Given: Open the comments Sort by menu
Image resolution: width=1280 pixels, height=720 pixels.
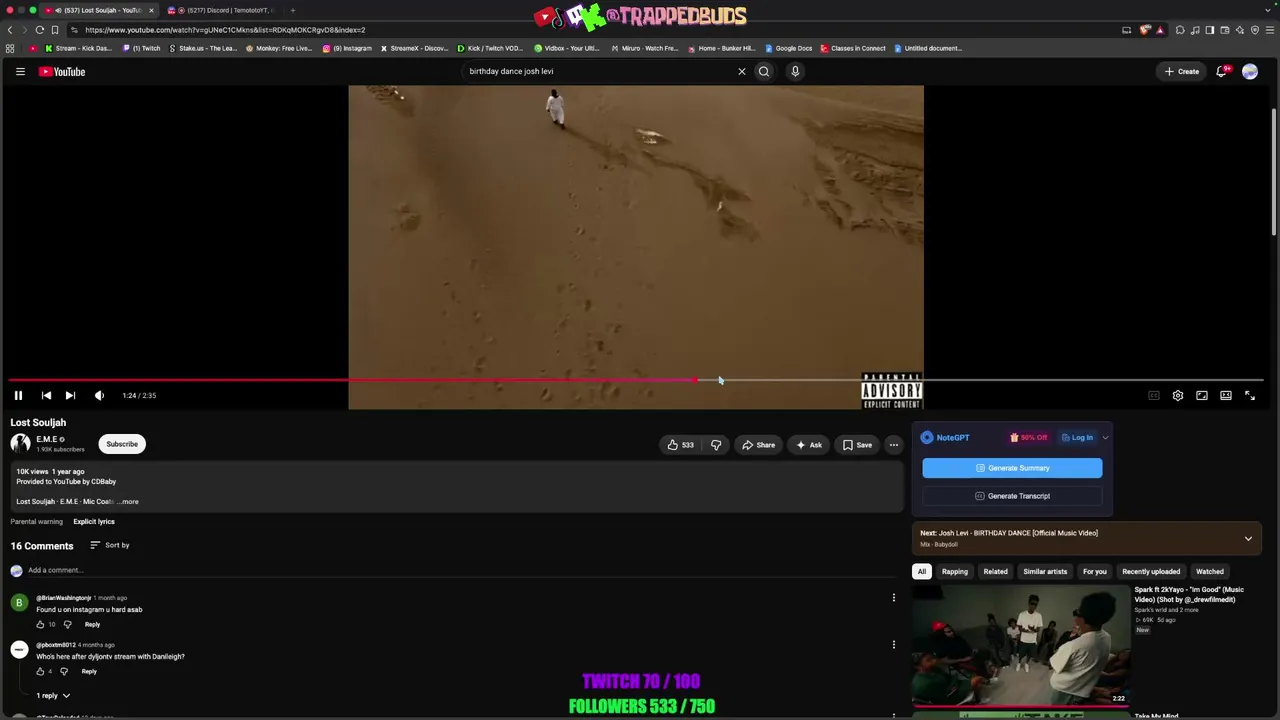Looking at the screenshot, I should click(110, 545).
